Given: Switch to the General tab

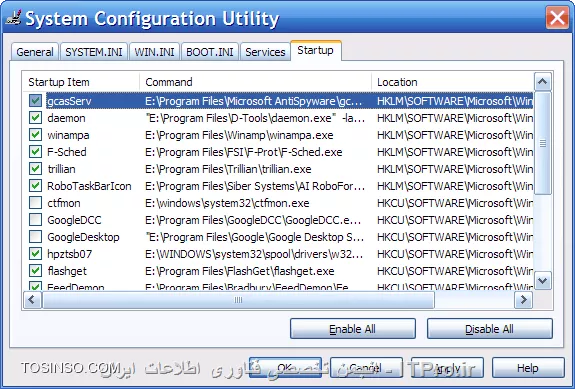Looking at the screenshot, I should click(35, 52).
